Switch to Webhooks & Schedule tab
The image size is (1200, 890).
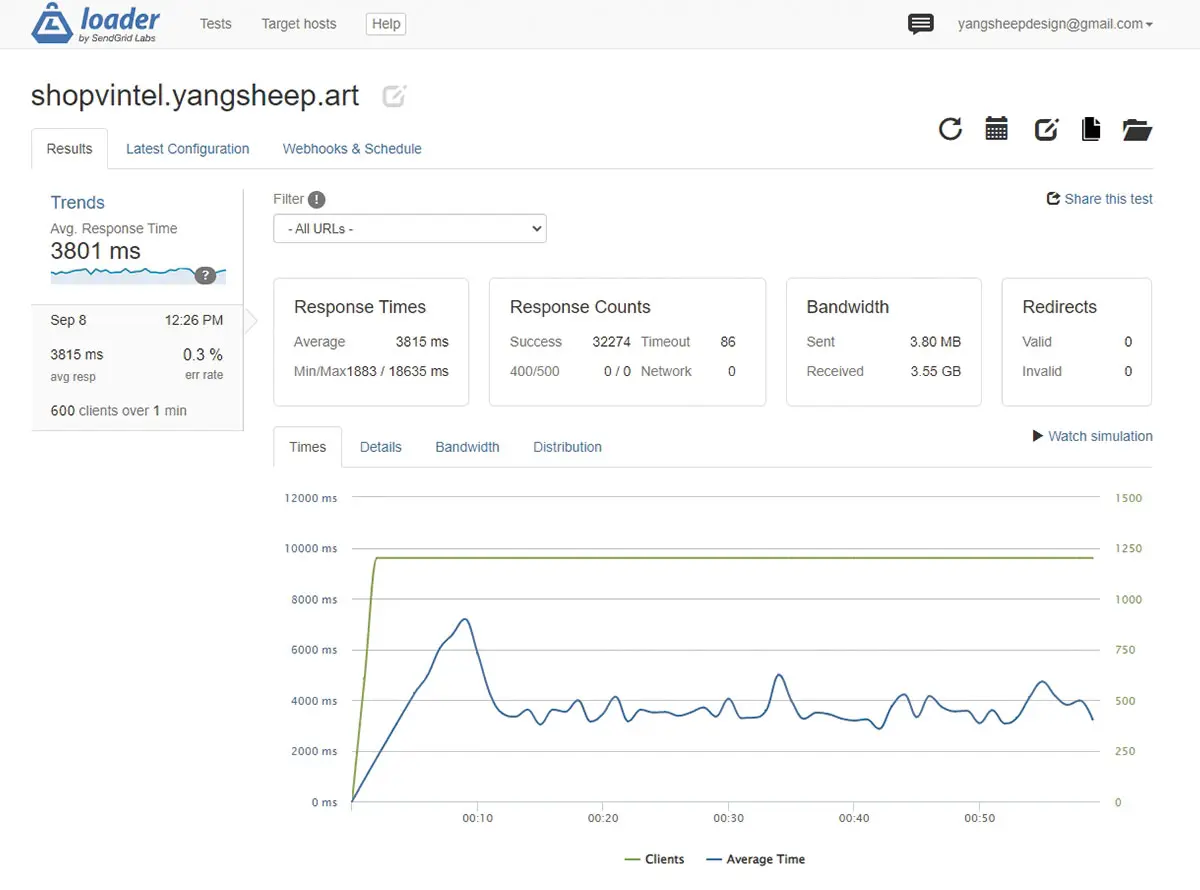pos(352,149)
